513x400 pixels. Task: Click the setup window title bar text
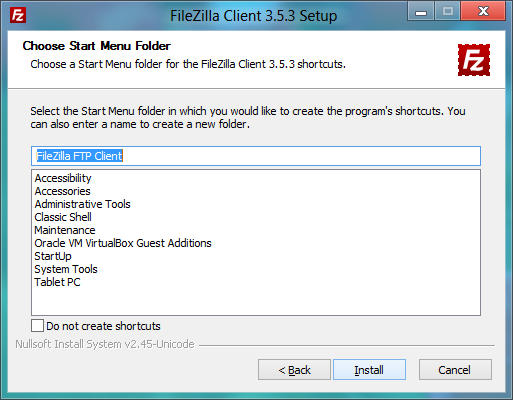click(253, 16)
